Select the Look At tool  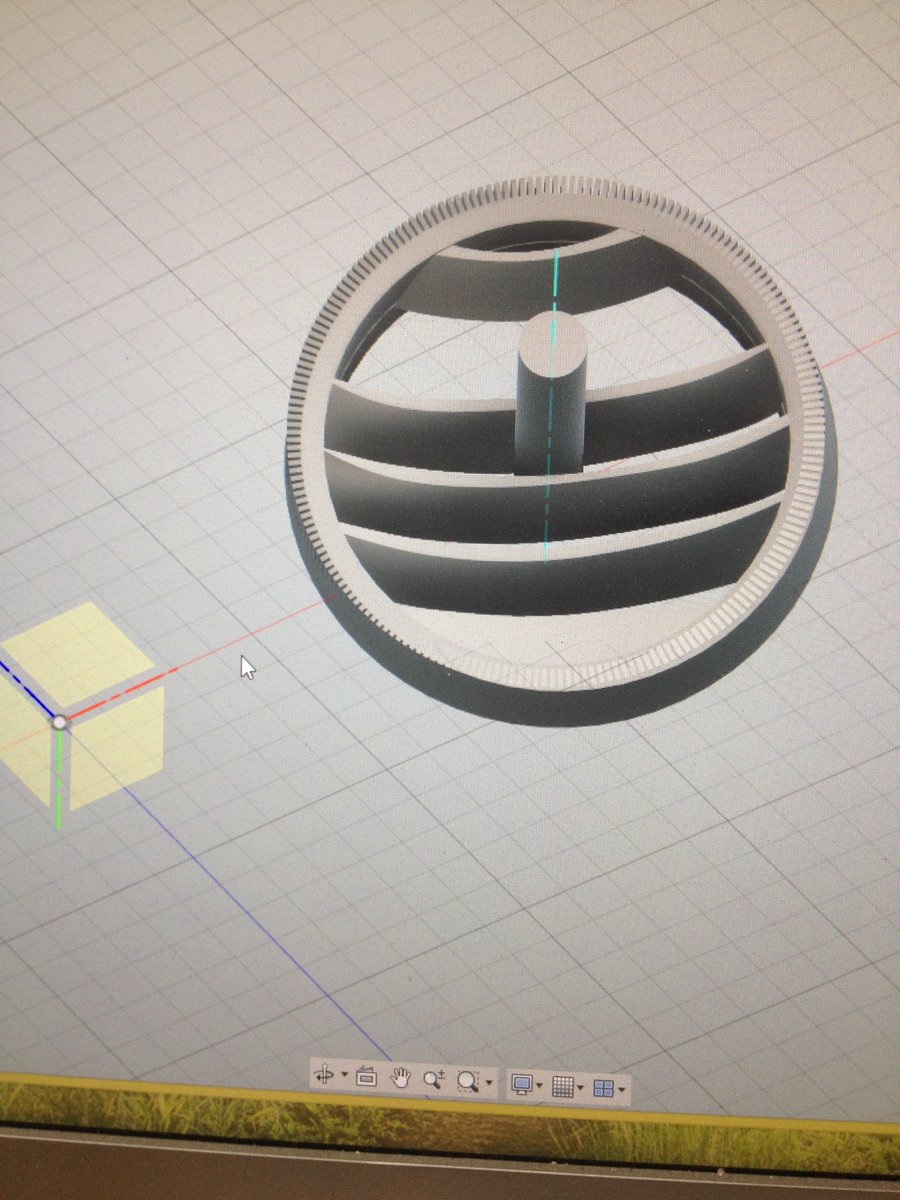pyautogui.click(x=366, y=1076)
